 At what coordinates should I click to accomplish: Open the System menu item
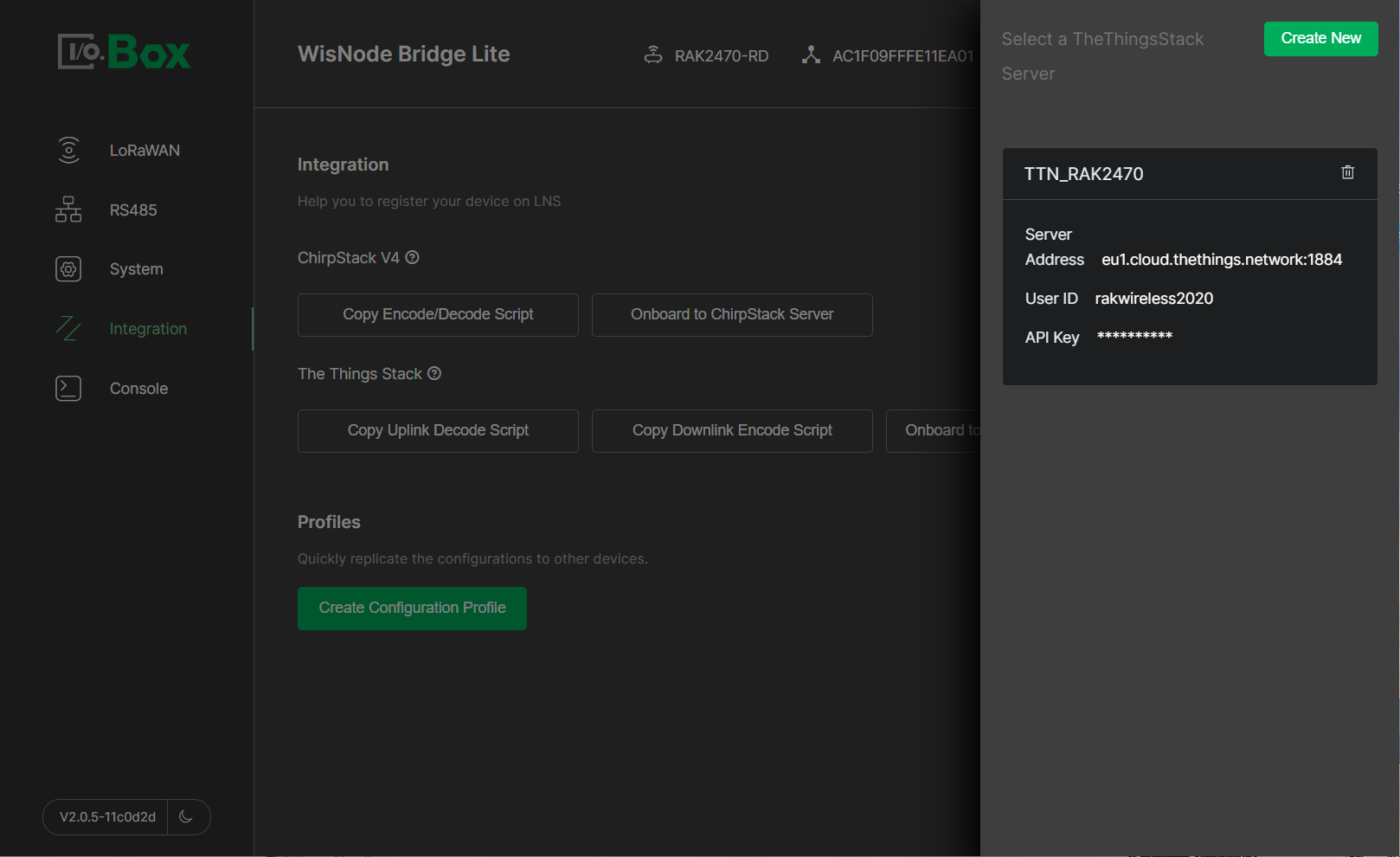136,269
